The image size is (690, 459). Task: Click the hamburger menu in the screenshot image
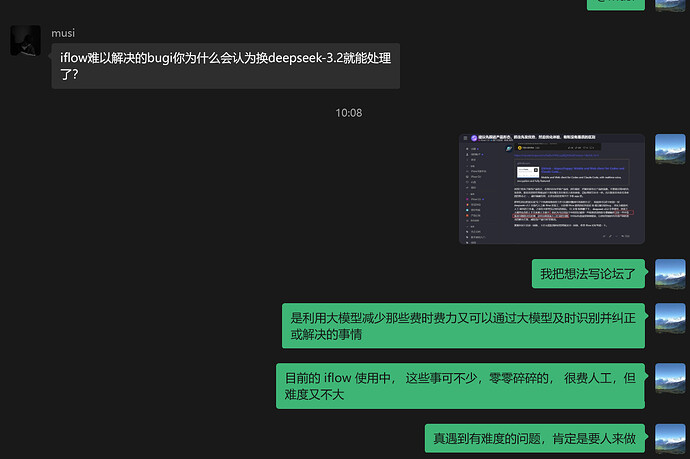466,138
